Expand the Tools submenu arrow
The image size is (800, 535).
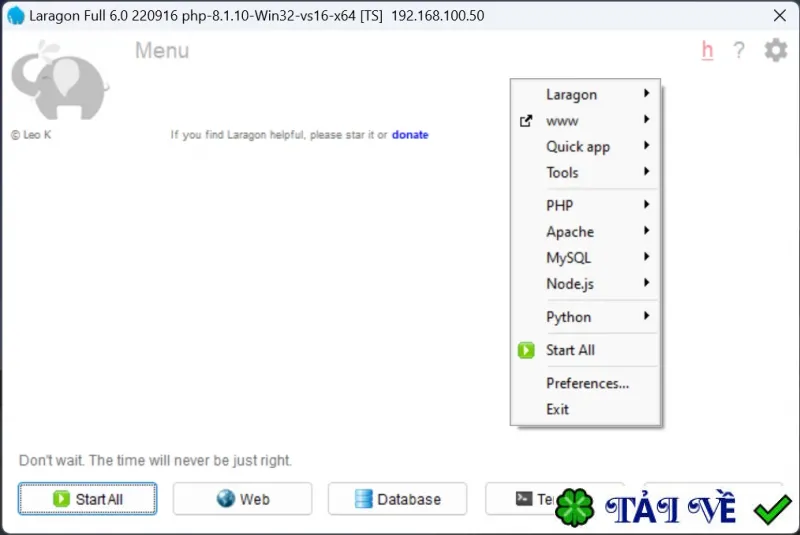pyautogui.click(x=646, y=171)
